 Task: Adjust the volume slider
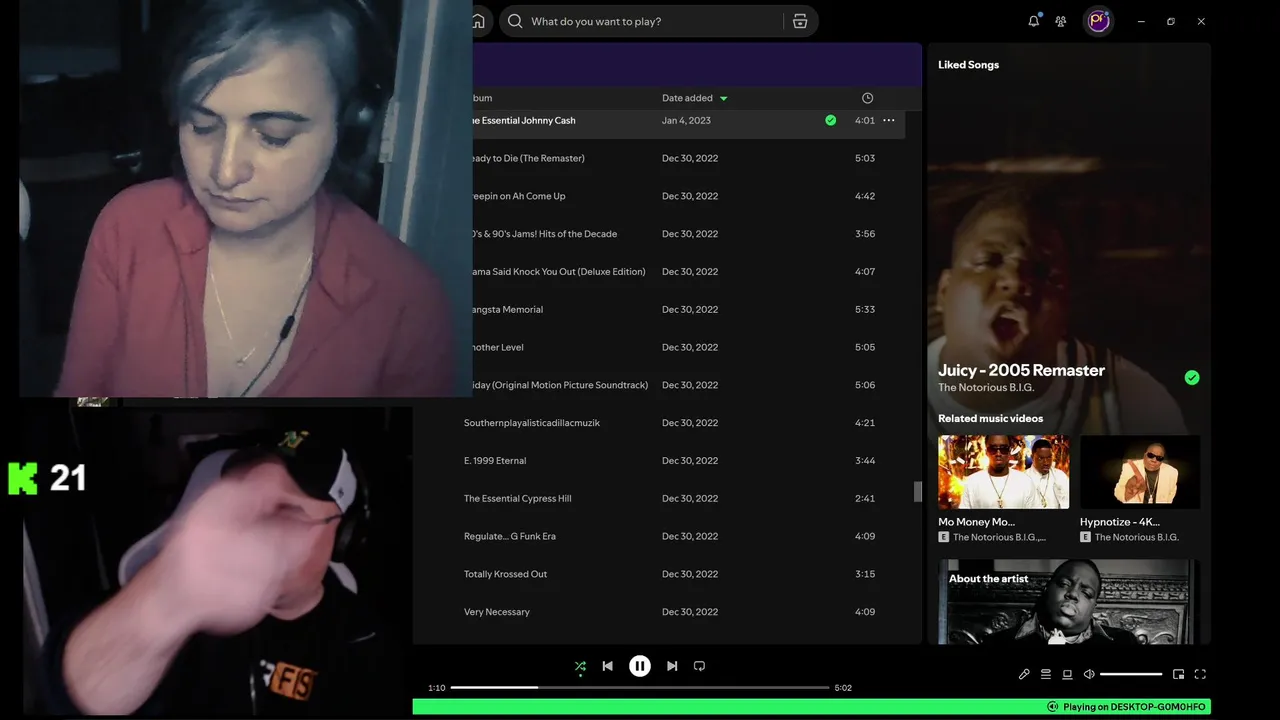[1131, 674]
